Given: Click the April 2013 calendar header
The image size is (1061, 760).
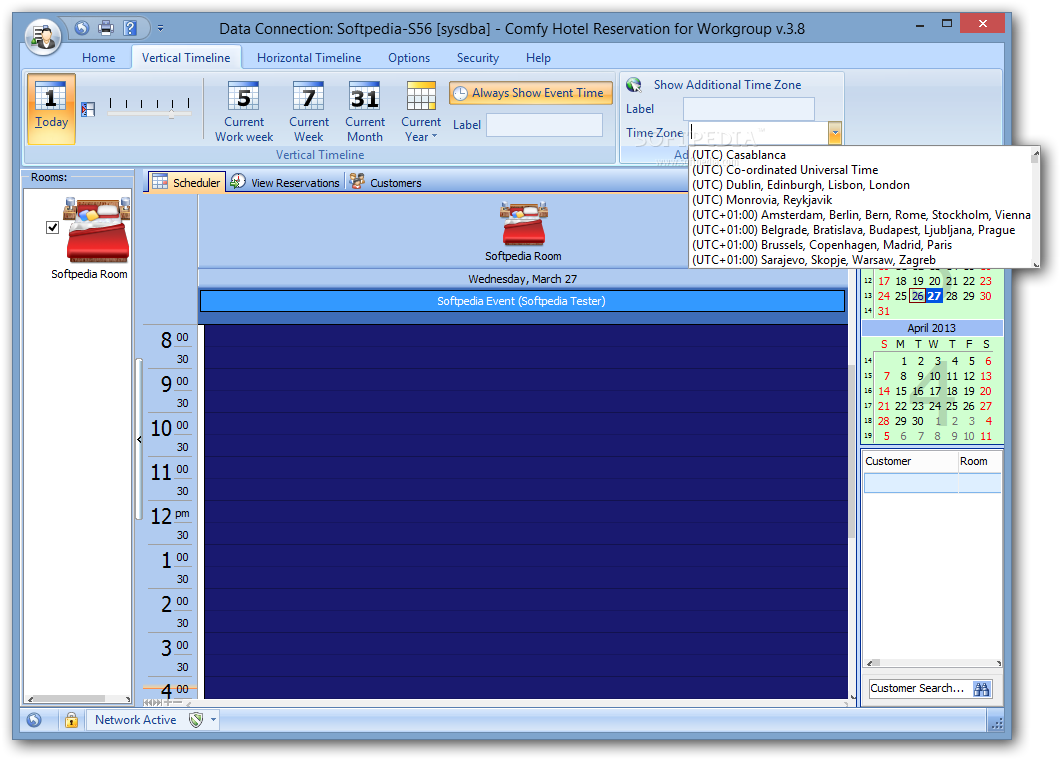Looking at the screenshot, I should [931, 328].
